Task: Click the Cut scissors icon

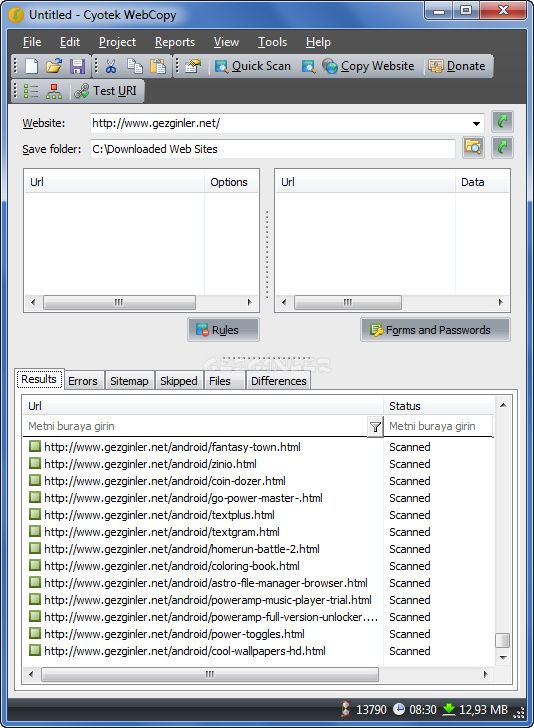Action: click(111, 66)
